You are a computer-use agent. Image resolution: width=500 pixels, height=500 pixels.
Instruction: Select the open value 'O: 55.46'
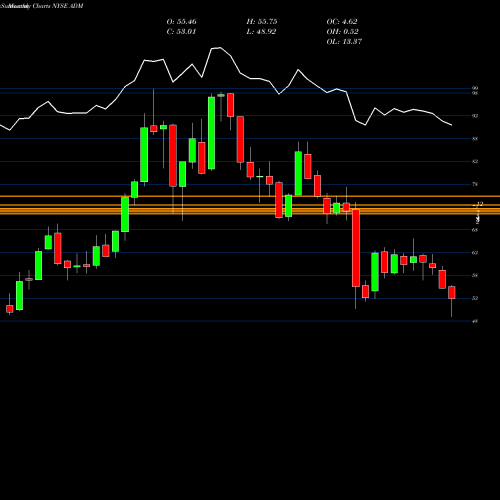tap(181, 22)
